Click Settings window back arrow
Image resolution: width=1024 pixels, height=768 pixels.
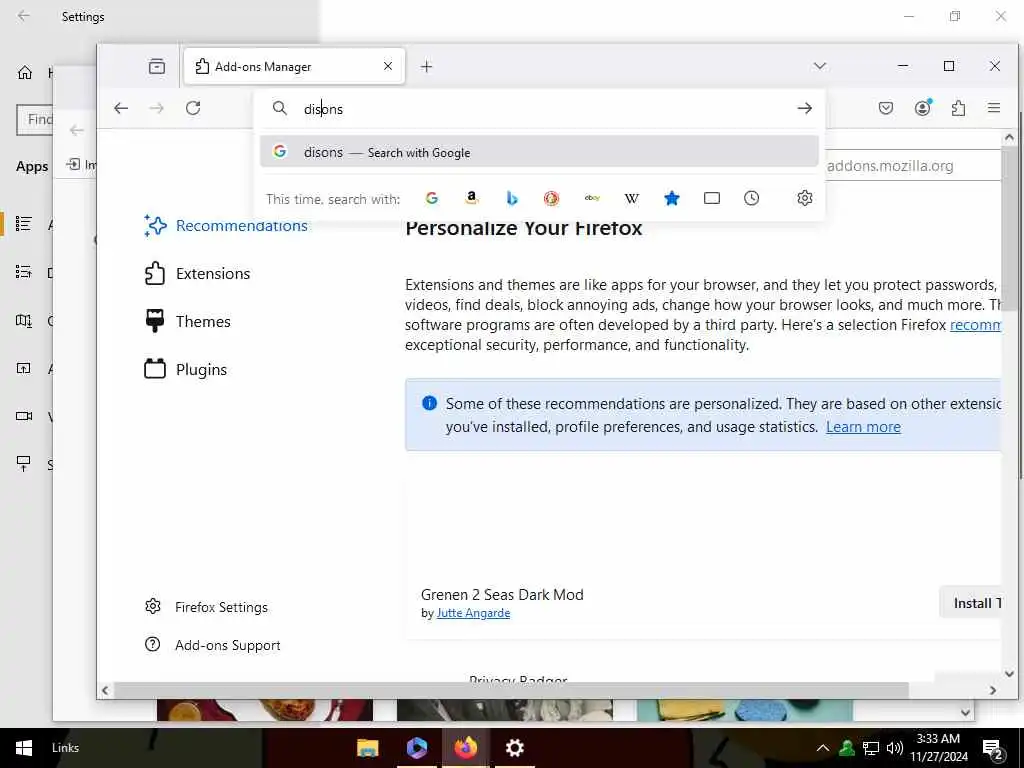tap(24, 16)
